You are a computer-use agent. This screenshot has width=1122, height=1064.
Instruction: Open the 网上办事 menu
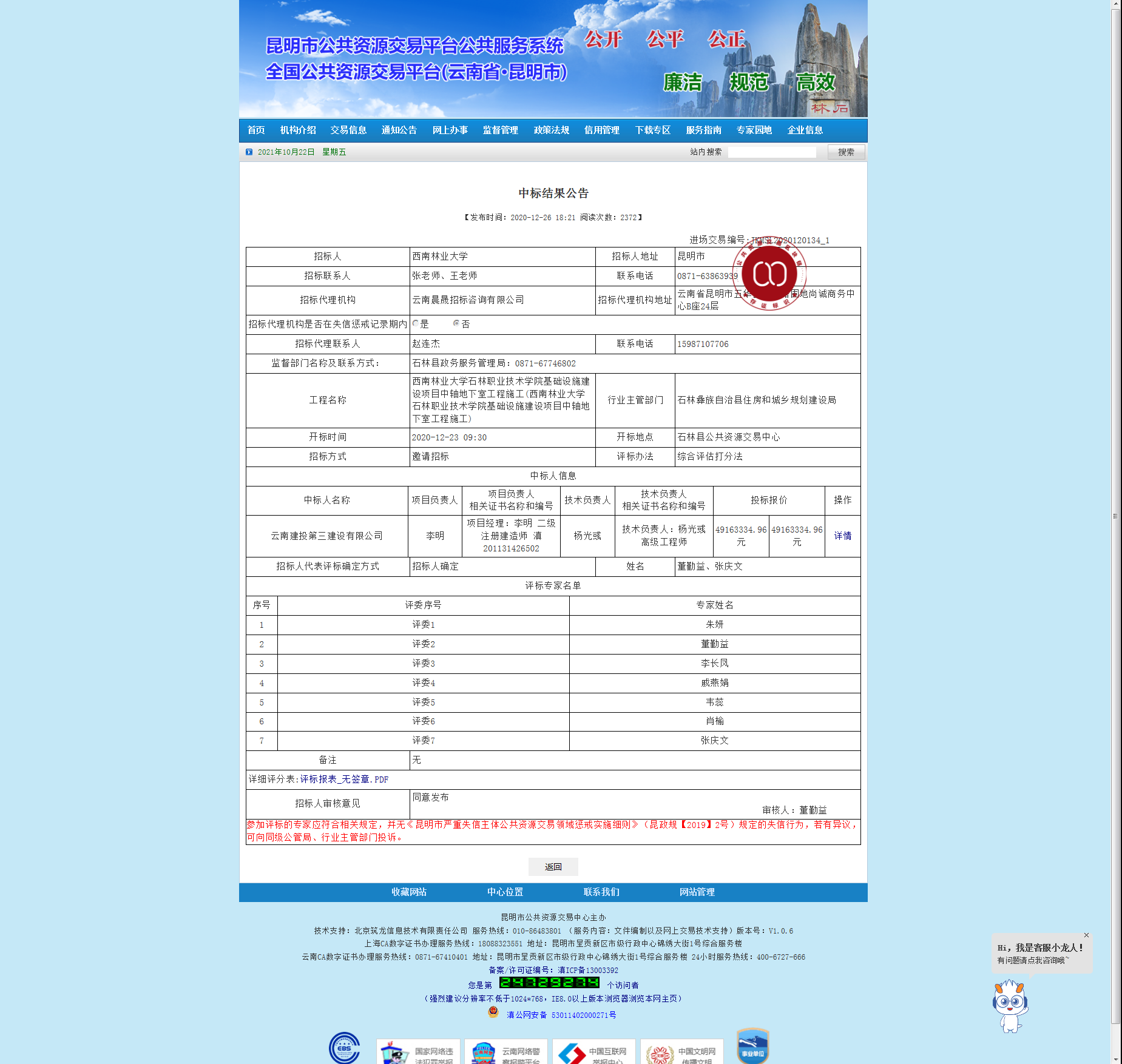(x=450, y=130)
